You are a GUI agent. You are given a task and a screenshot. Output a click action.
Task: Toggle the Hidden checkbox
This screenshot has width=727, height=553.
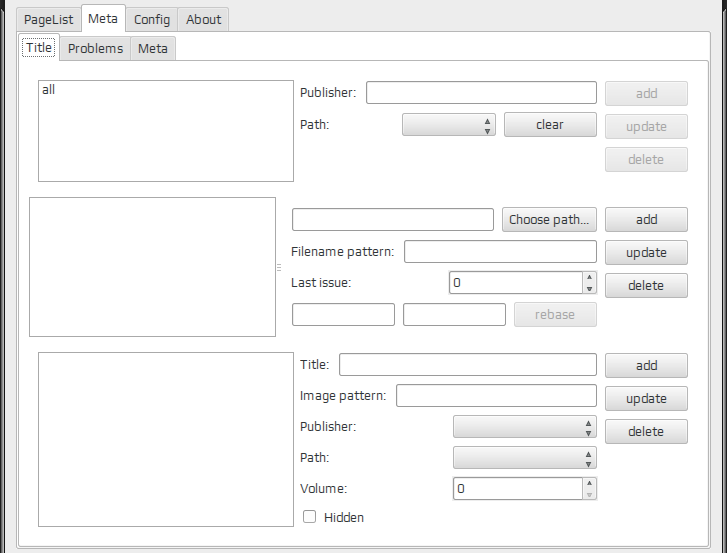(x=309, y=517)
